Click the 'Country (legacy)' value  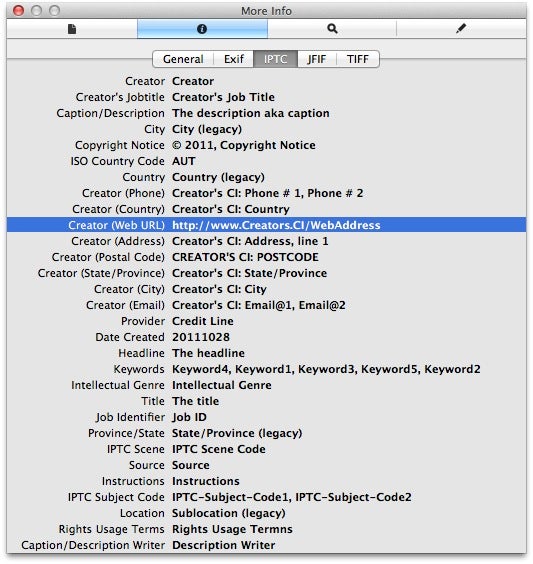[x=218, y=177]
